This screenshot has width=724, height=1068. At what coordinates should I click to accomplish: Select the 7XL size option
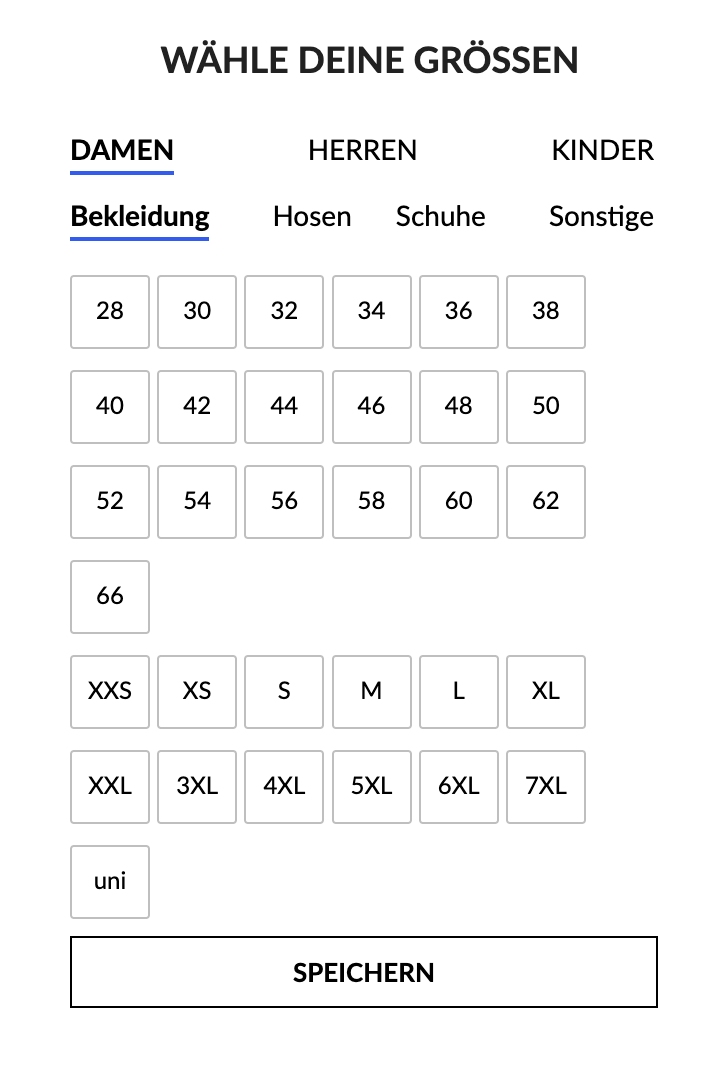[546, 787]
